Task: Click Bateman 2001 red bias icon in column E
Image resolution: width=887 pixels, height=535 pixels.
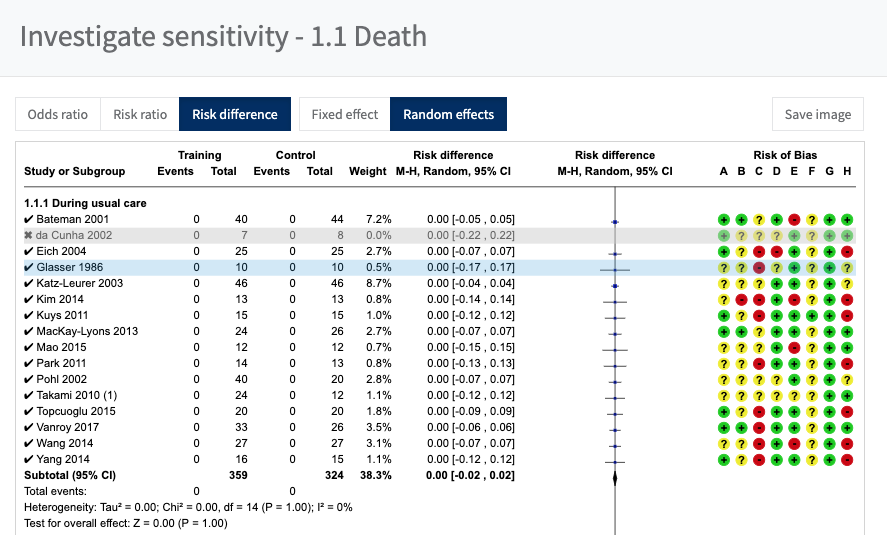Action: click(794, 219)
